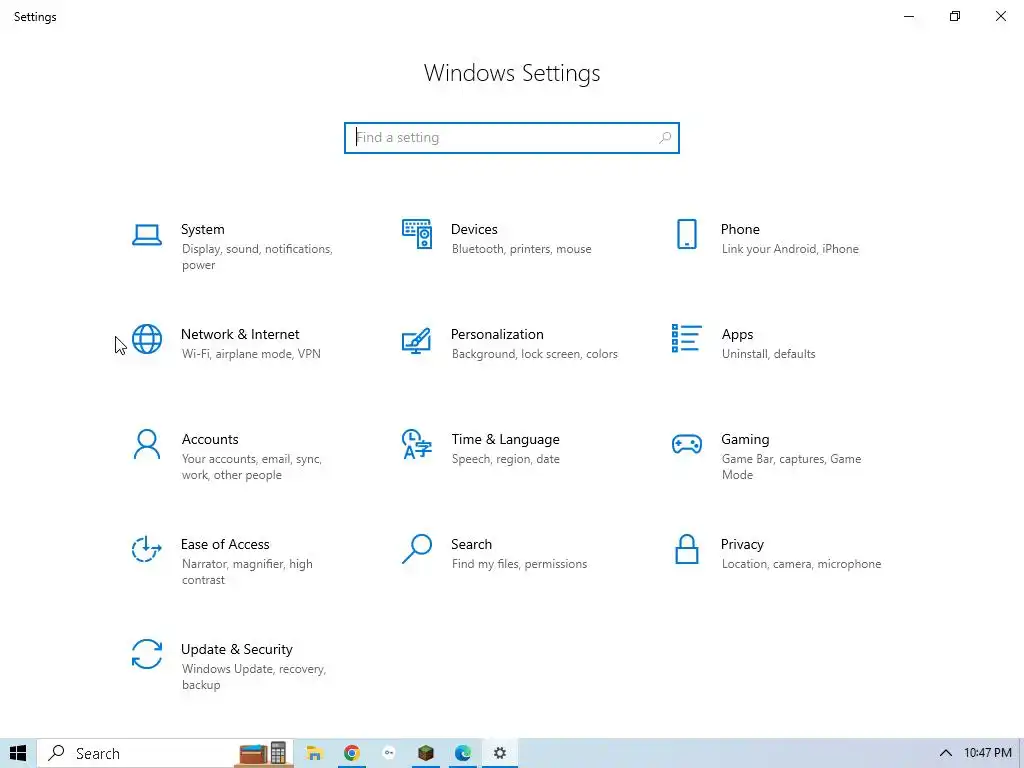Open the search highlights wallet and calculator image
This screenshot has height=768, width=1024.
point(263,753)
